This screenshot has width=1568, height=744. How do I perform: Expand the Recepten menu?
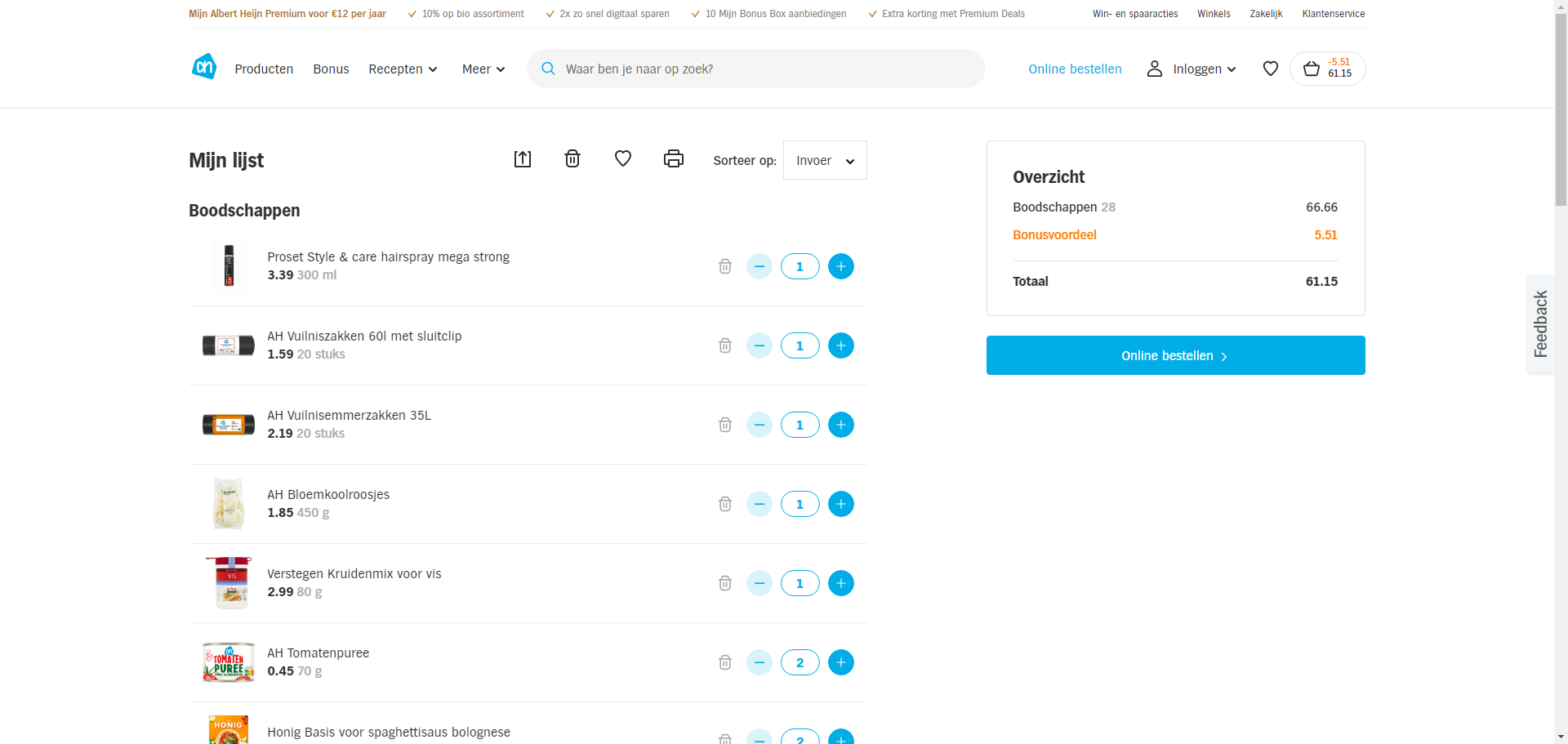[x=403, y=69]
